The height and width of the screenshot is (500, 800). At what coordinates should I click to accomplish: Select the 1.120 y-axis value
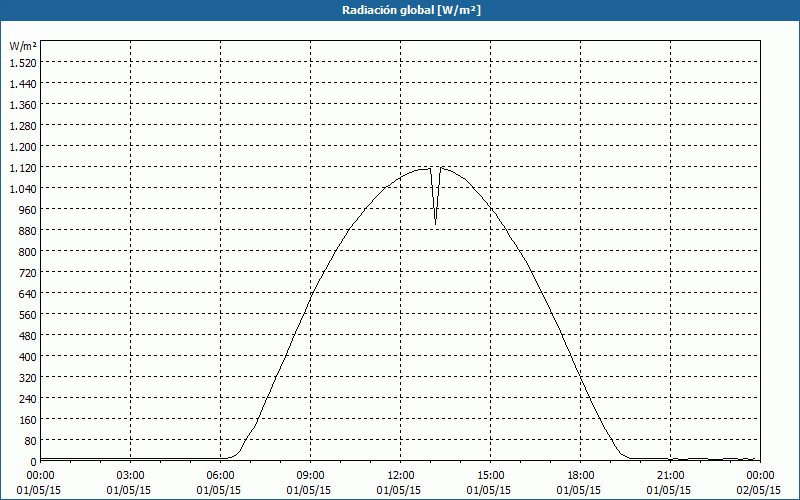point(23,167)
